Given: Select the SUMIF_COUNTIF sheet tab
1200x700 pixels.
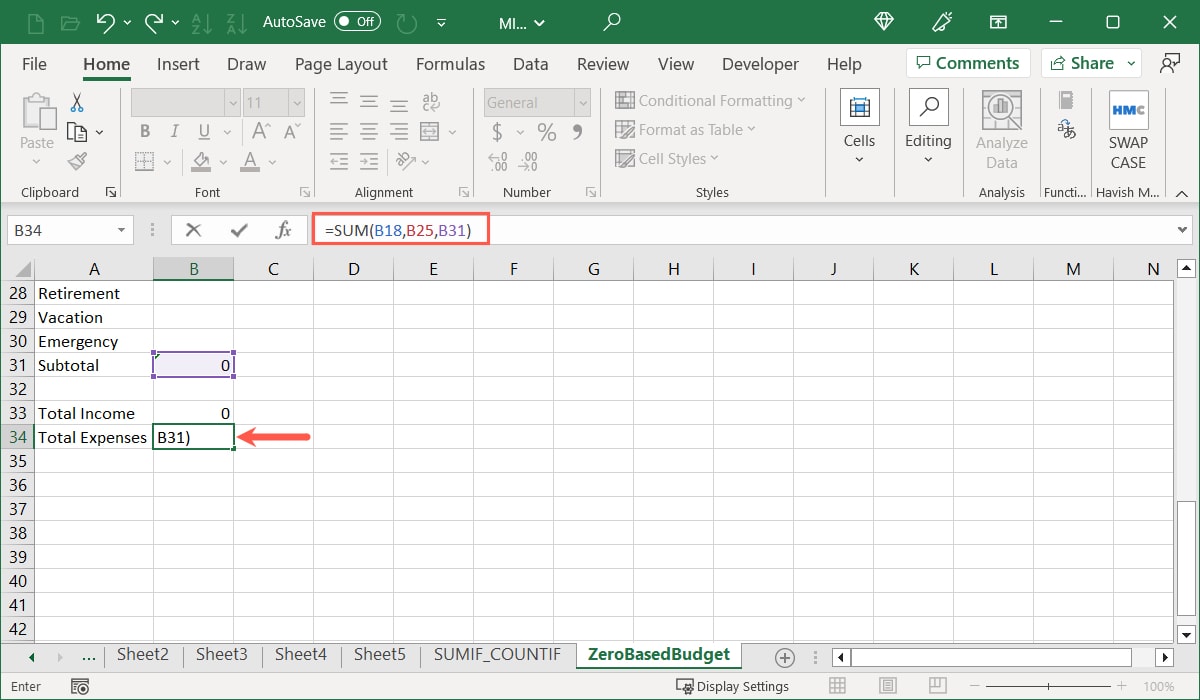Looking at the screenshot, I should 497,654.
